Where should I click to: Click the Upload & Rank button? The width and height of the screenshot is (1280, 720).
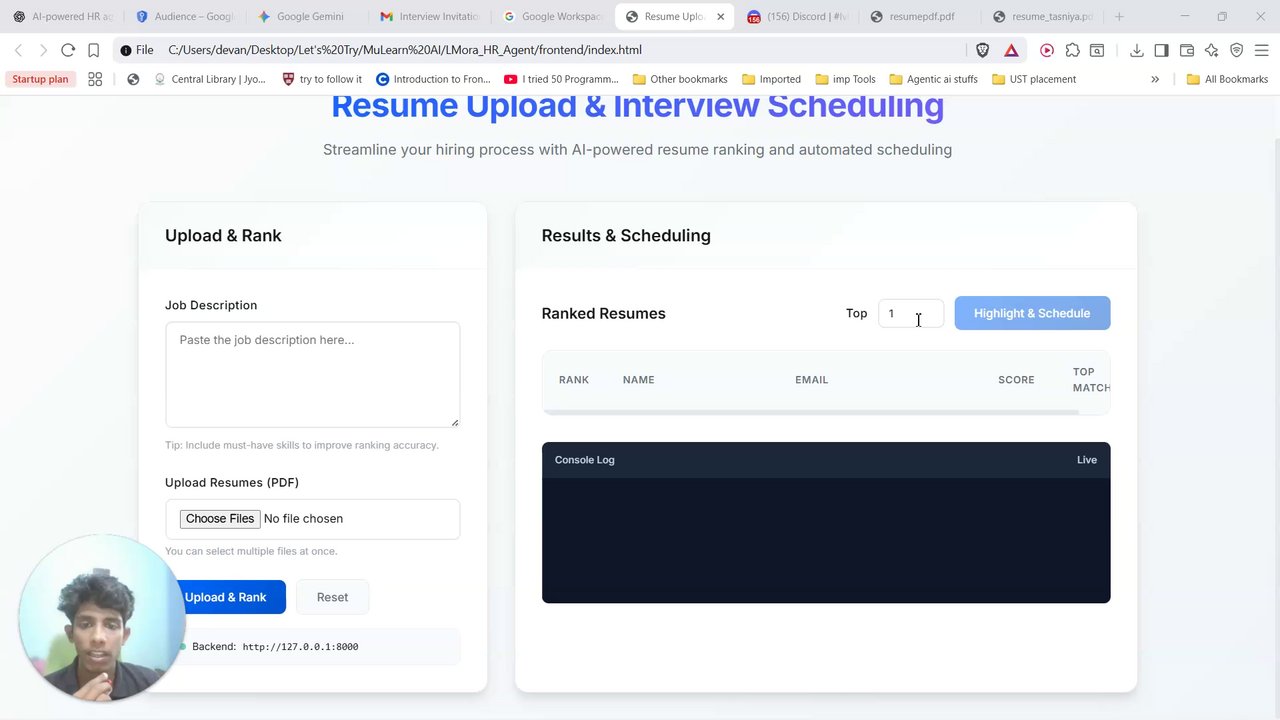point(225,597)
